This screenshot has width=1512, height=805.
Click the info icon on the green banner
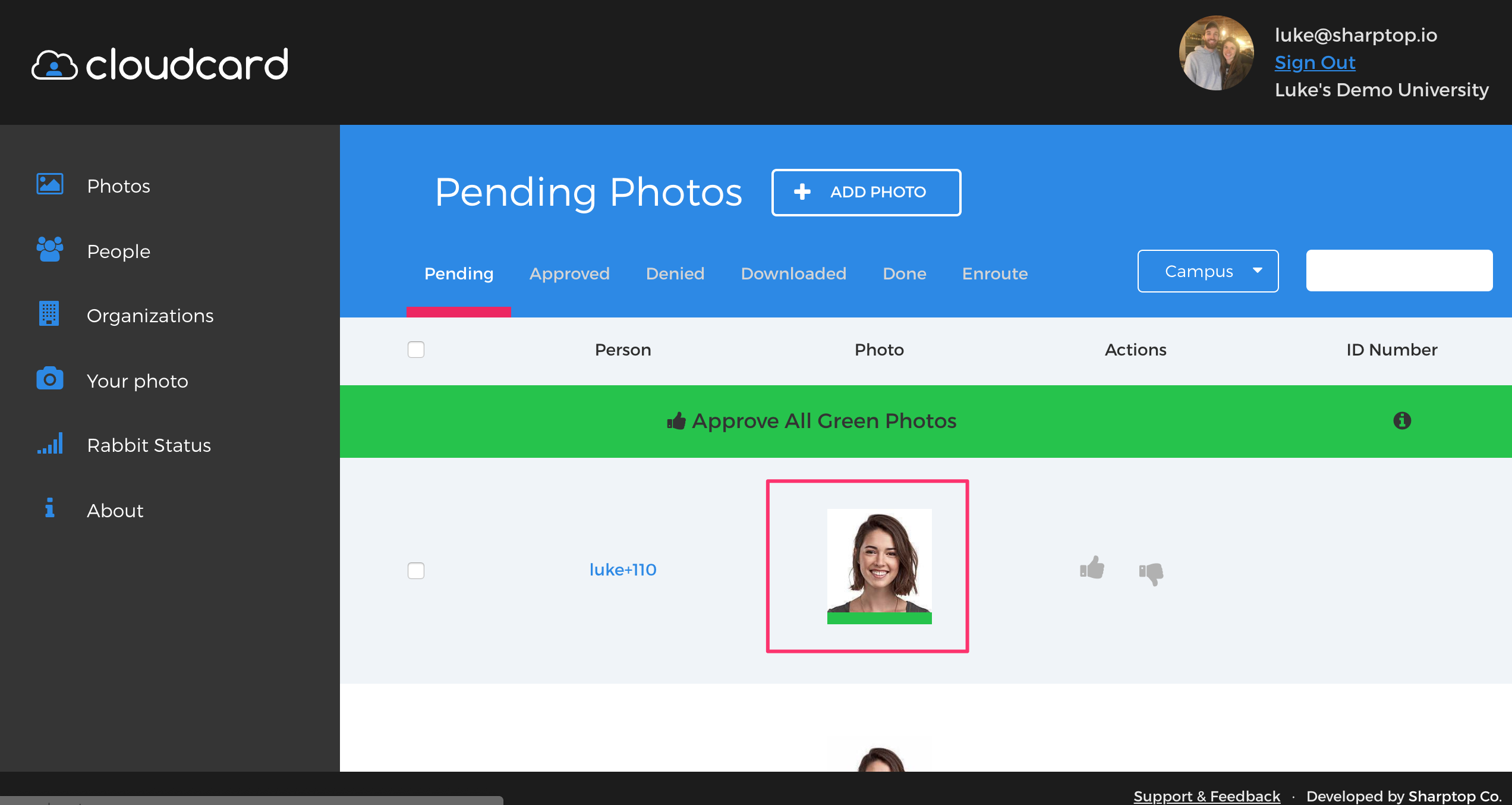point(1403,420)
